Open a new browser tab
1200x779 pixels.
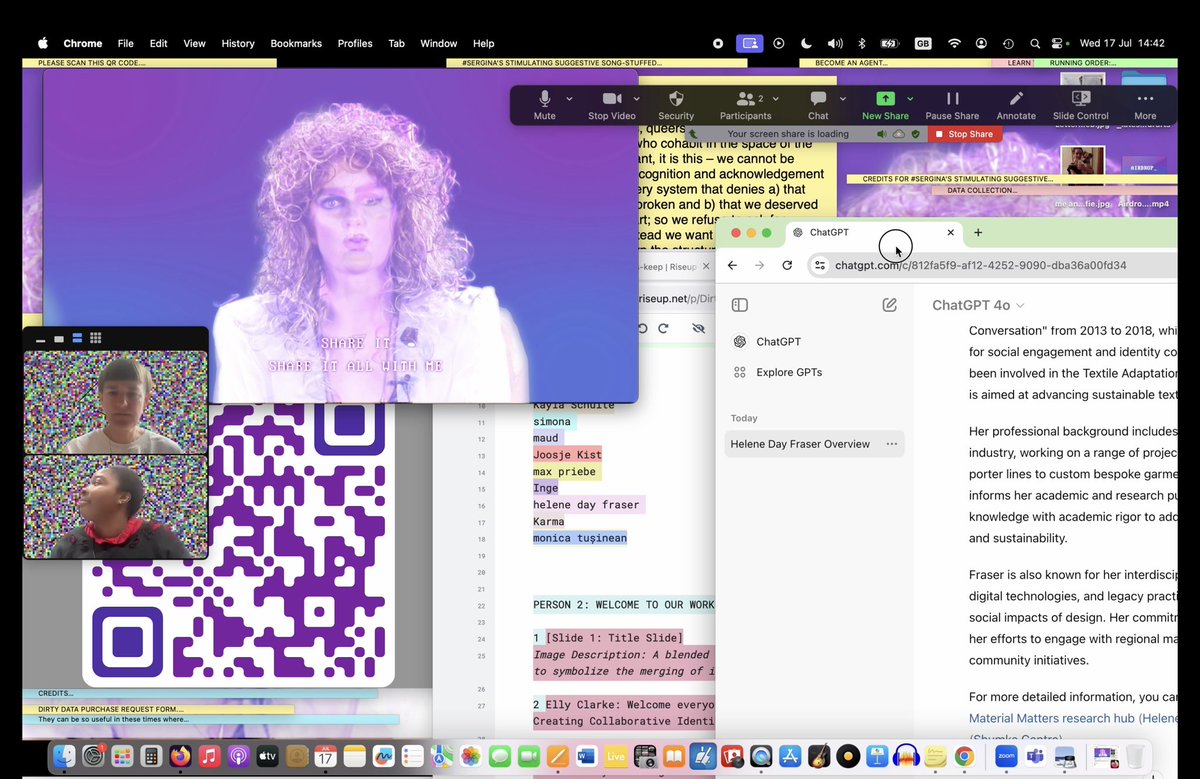[978, 232]
